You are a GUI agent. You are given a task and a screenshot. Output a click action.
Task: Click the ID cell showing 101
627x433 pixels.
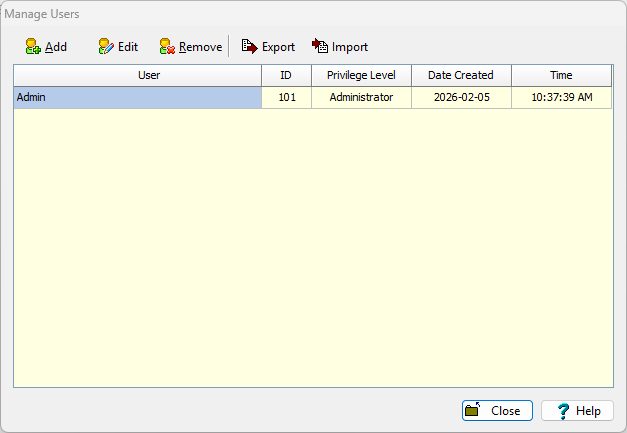286,97
